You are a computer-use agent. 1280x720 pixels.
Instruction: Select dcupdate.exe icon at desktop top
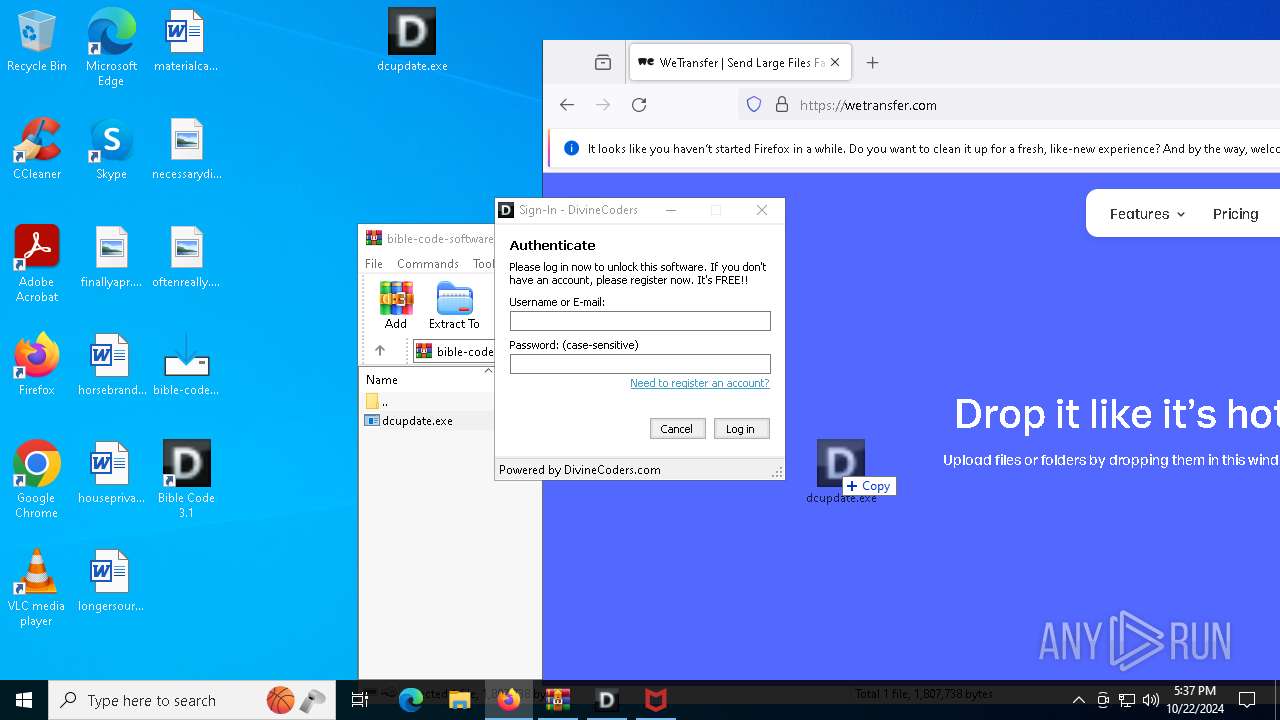click(x=412, y=42)
